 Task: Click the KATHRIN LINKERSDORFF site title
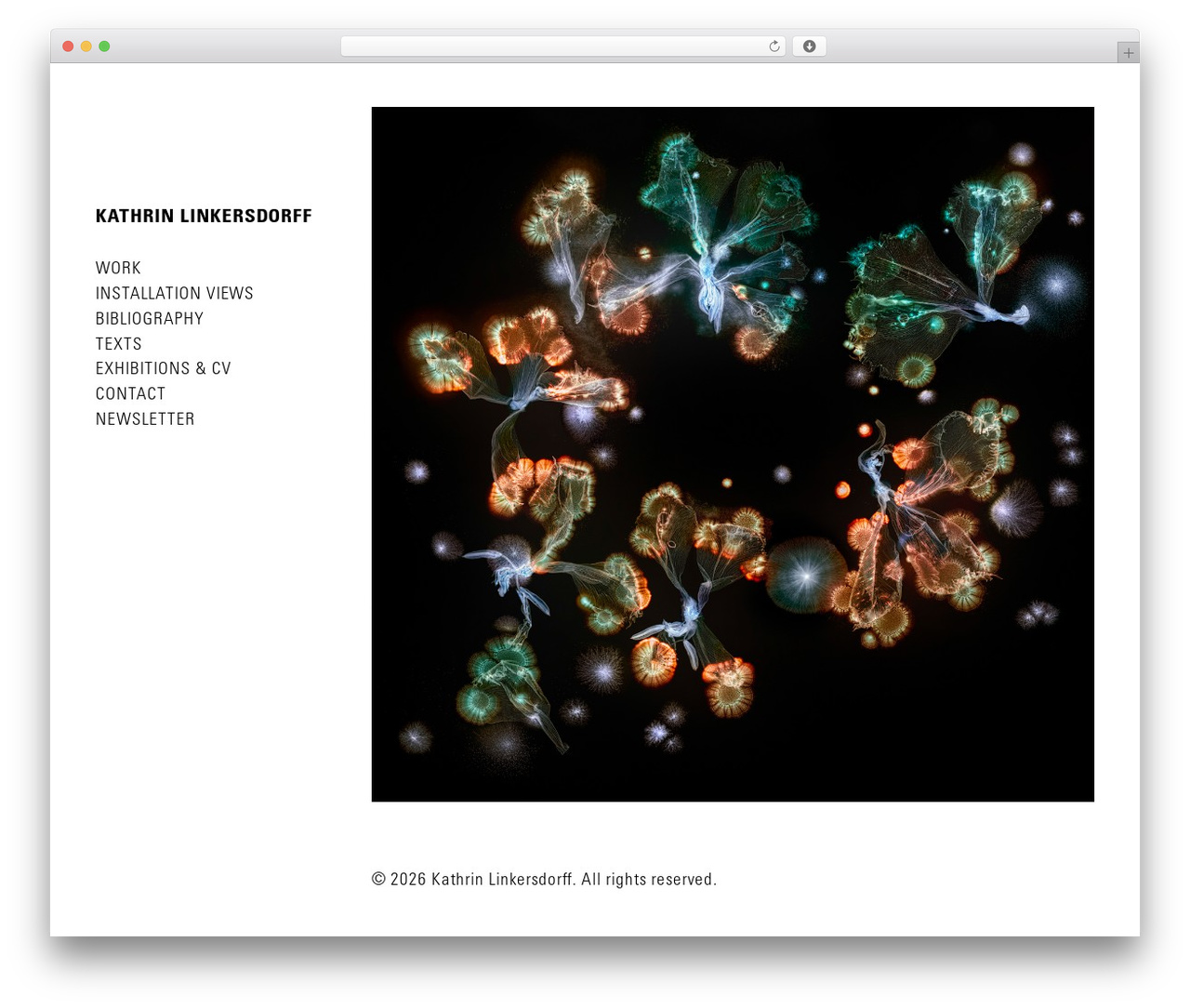tap(204, 216)
